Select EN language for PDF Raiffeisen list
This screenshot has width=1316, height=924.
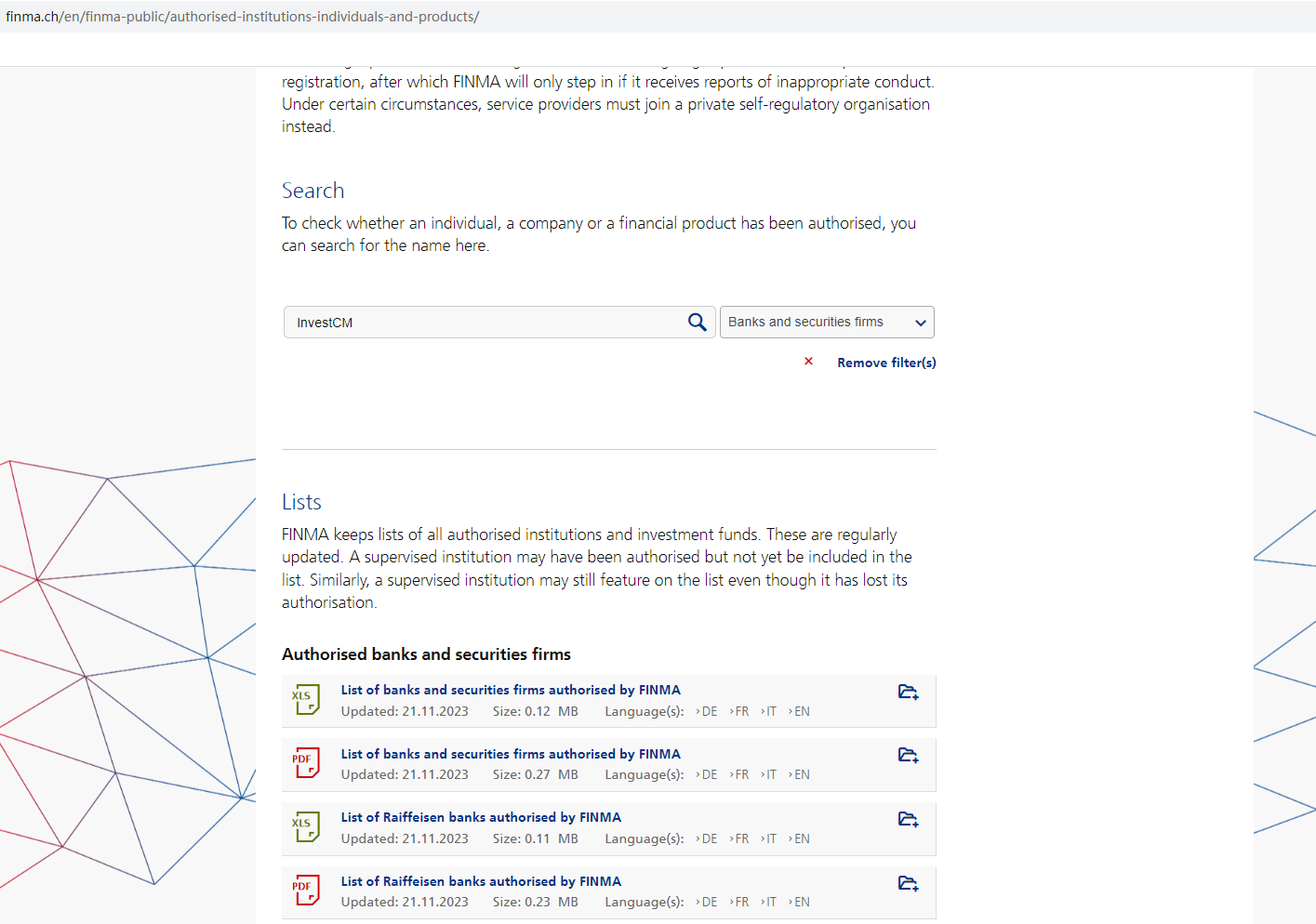(801, 903)
